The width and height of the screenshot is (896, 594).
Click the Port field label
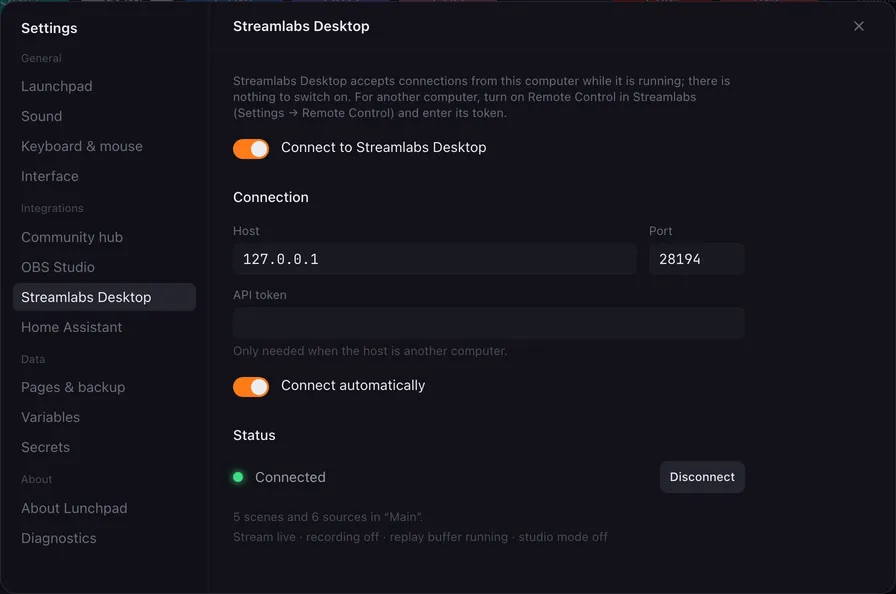click(661, 231)
